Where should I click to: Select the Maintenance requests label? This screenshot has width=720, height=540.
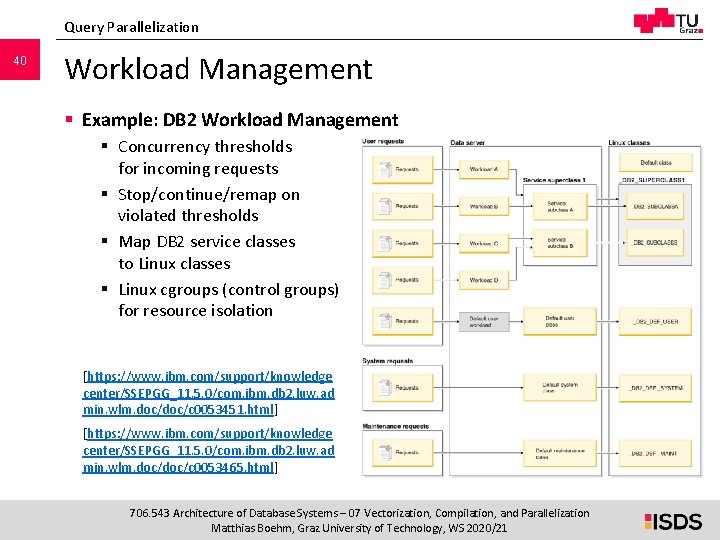tap(396, 426)
